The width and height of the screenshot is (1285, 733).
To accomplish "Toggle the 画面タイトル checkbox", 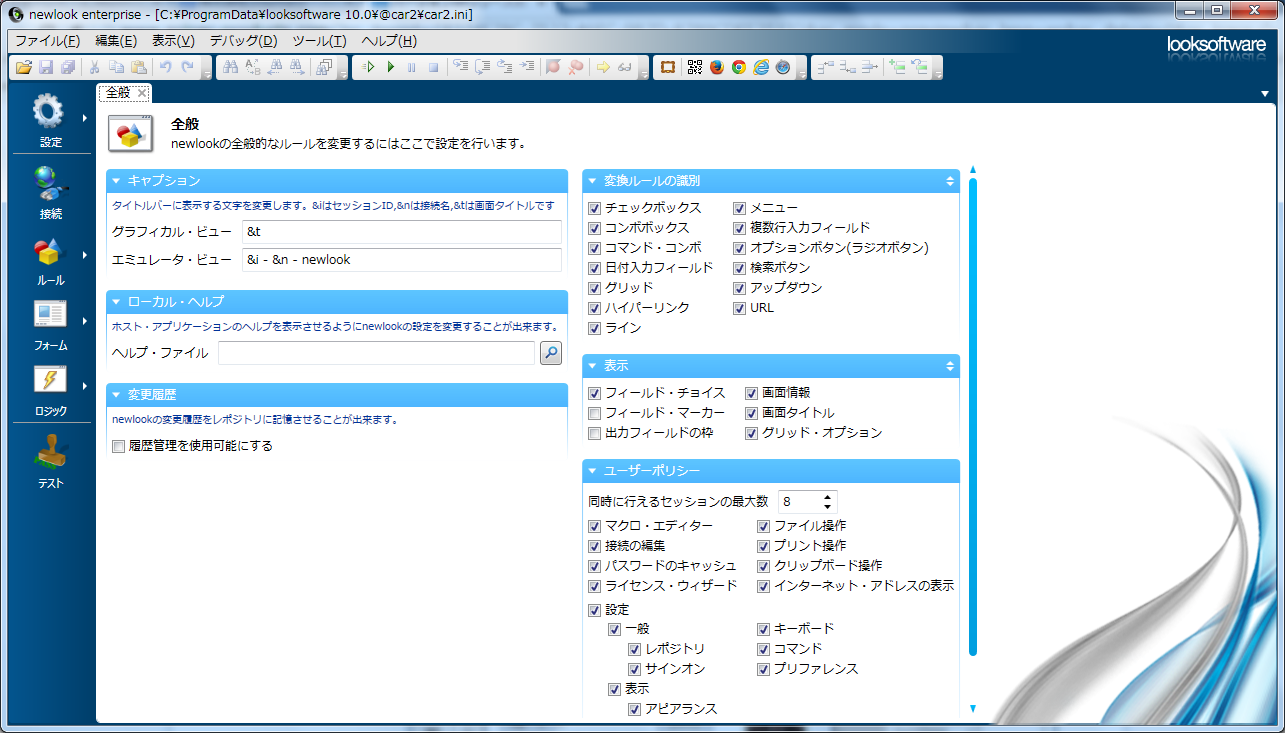I will (752, 413).
